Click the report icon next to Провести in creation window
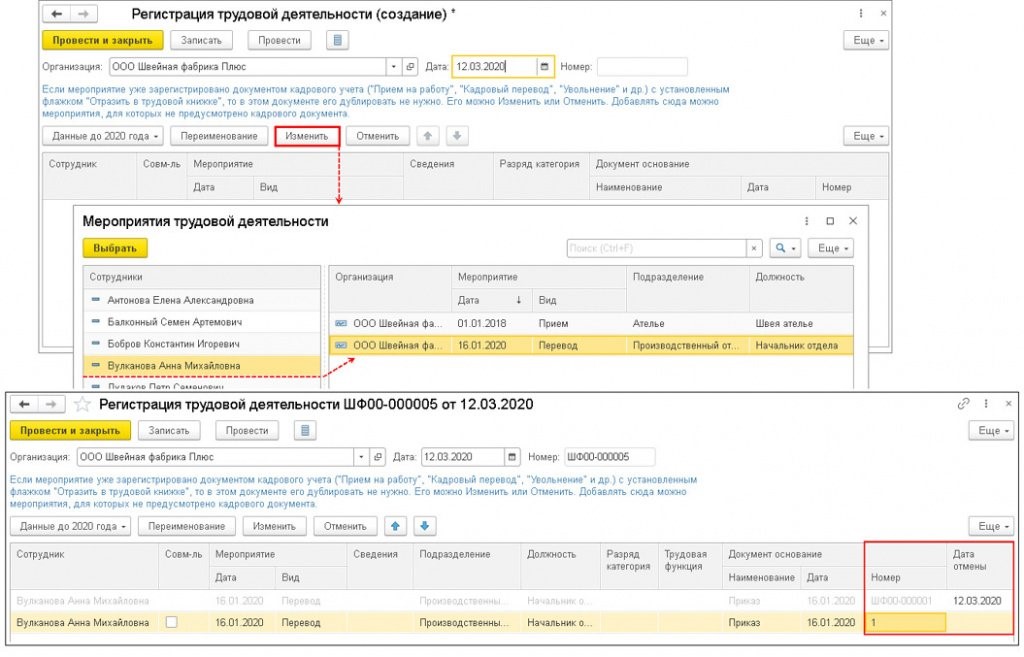 coord(339,40)
